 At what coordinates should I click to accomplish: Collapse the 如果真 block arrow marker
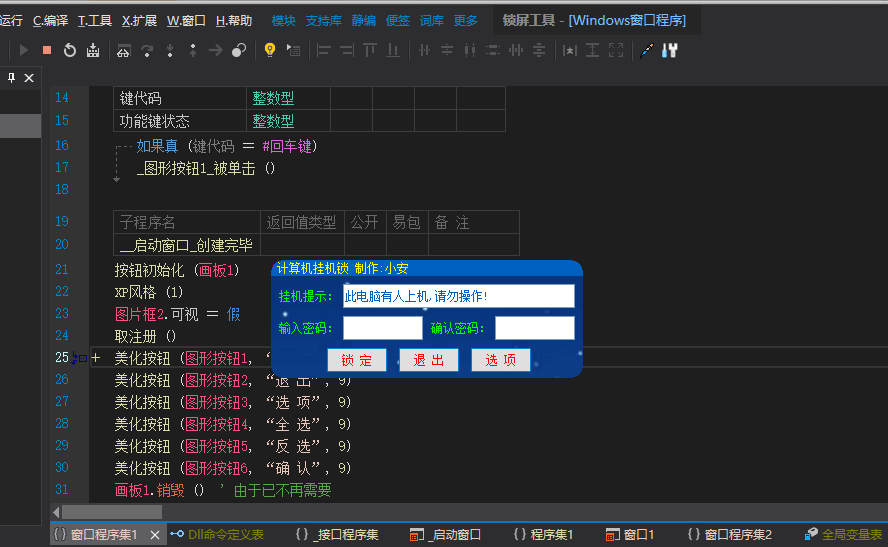[x=117, y=180]
